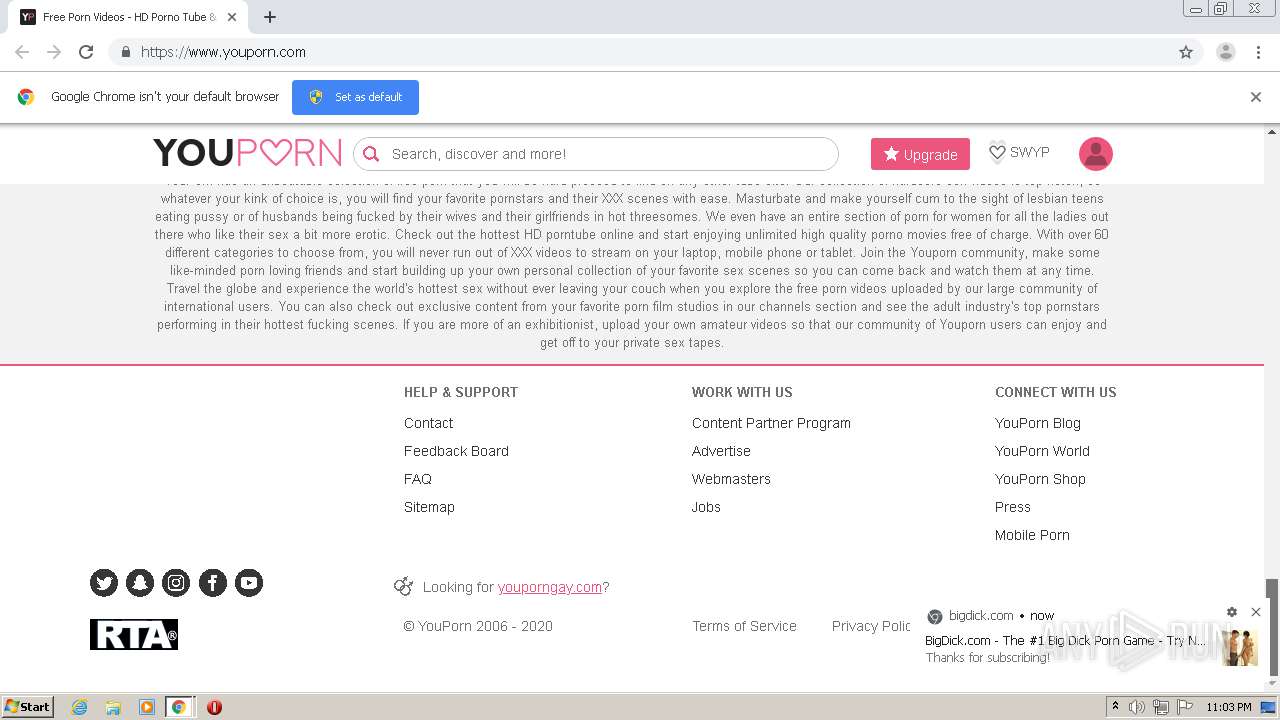Click the Twitter social icon
The width and height of the screenshot is (1280, 720).
tap(104, 583)
